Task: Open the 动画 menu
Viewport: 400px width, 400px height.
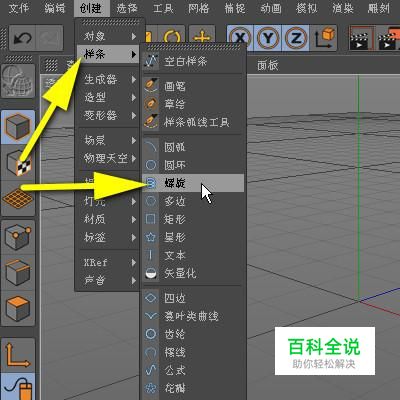Action: pyautogui.click(x=271, y=8)
